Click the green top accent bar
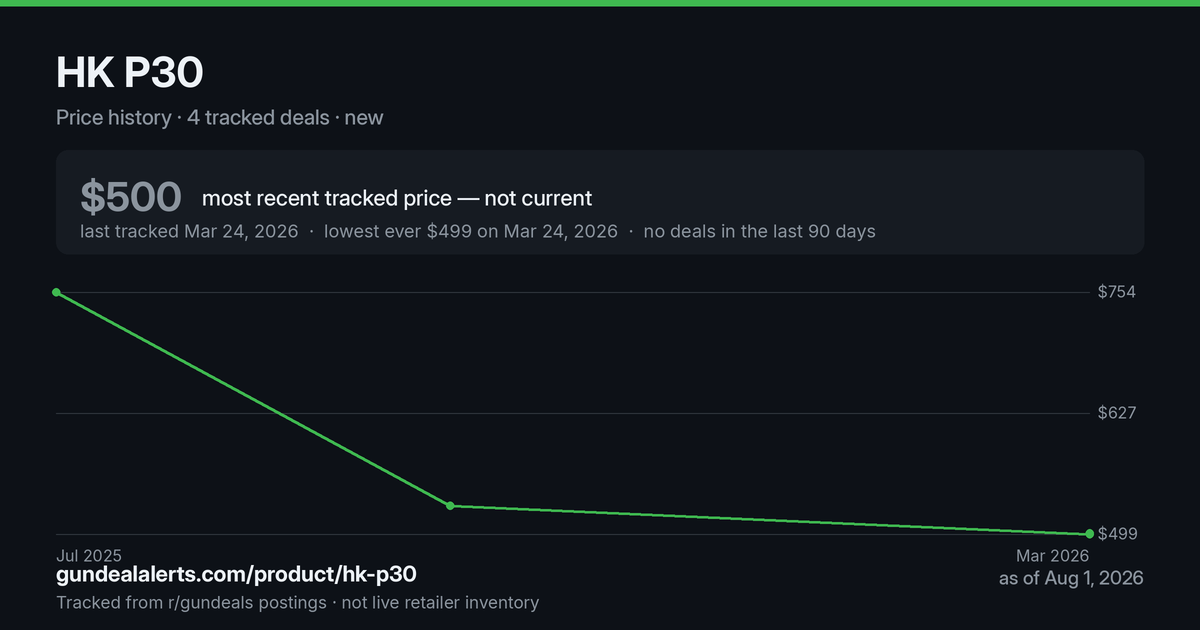 (600, 3)
